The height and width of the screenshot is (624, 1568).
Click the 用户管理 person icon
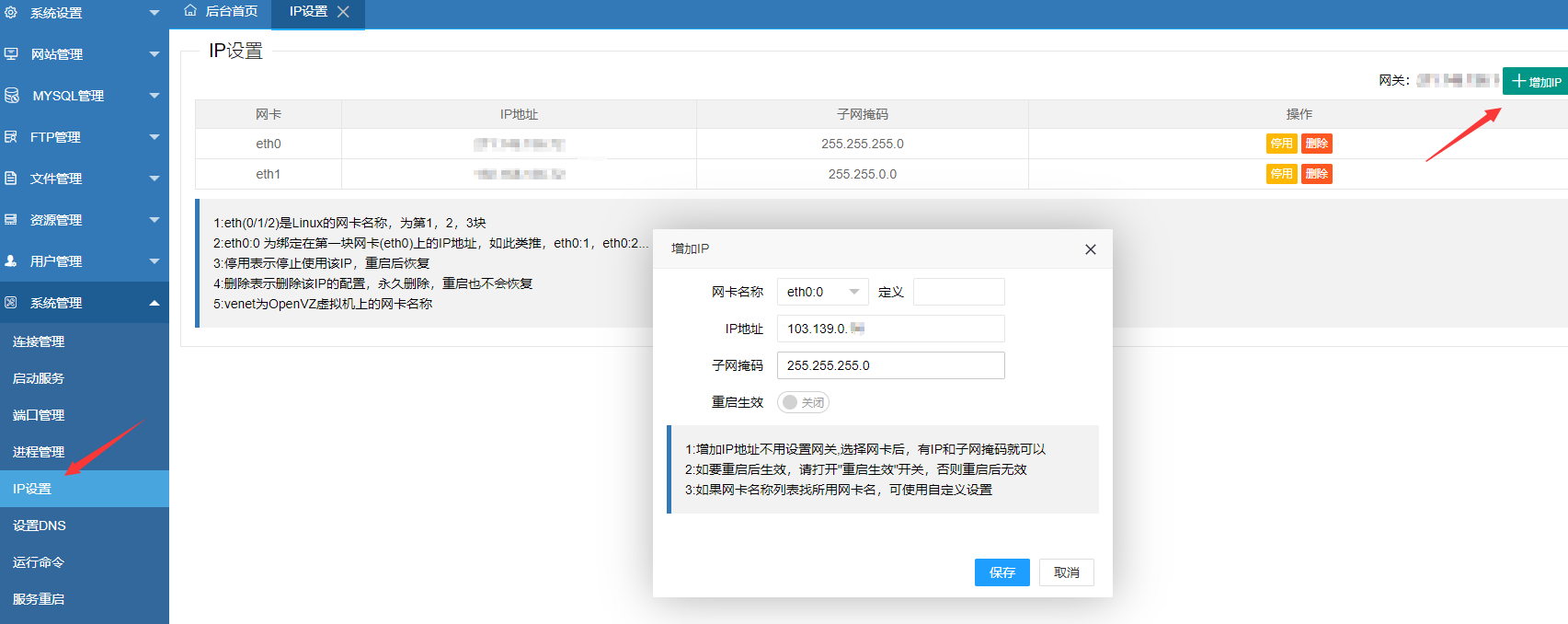pyautogui.click(x=11, y=261)
